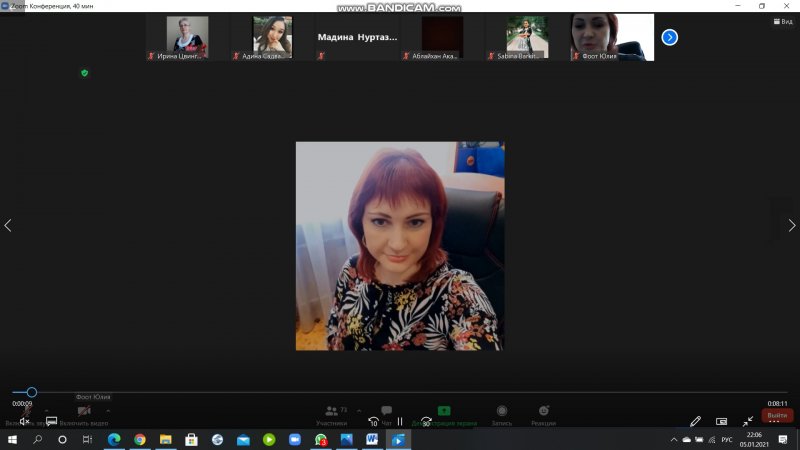
Task: Exit full screen with the arrows icon
Action: pos(748,421)
